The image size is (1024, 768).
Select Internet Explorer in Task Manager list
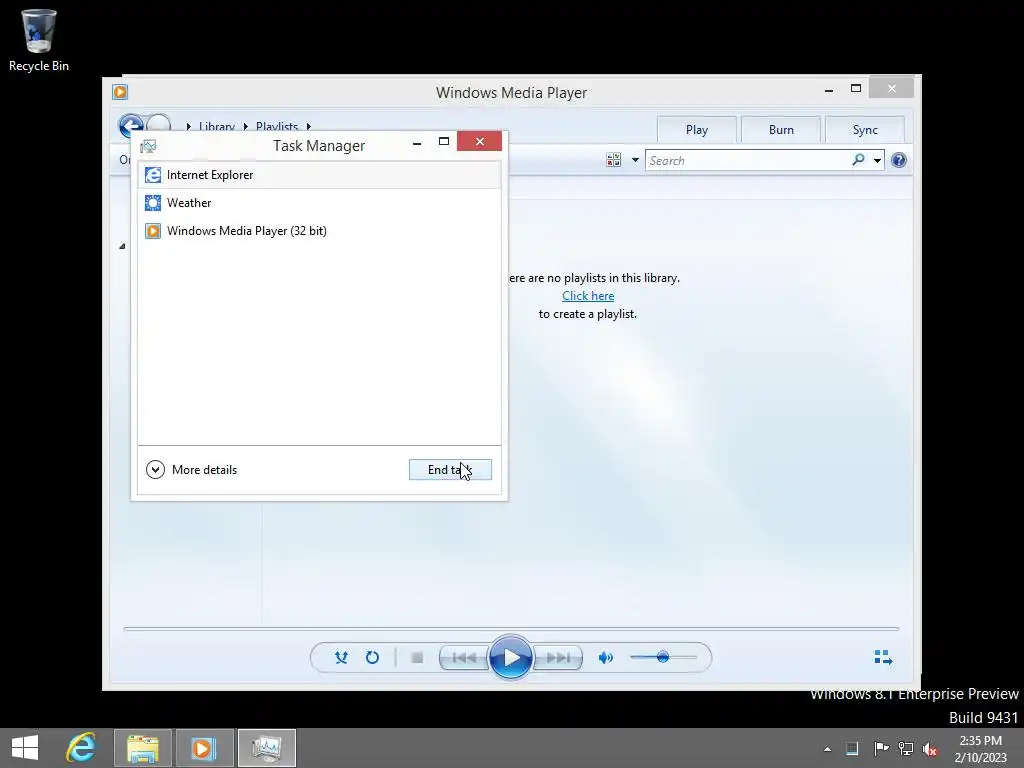[x=319, y=175]
